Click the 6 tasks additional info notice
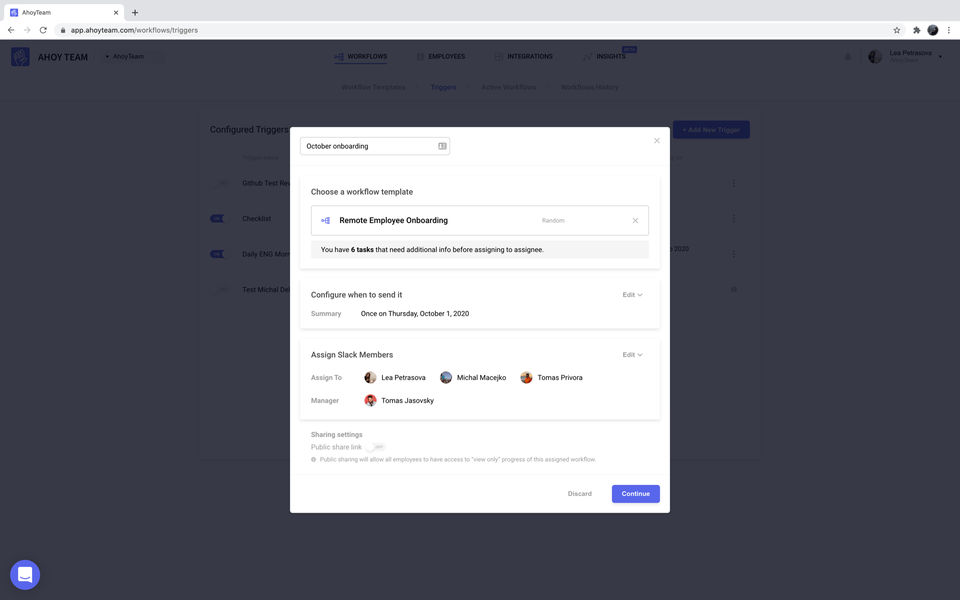 (x=479, y=250)
